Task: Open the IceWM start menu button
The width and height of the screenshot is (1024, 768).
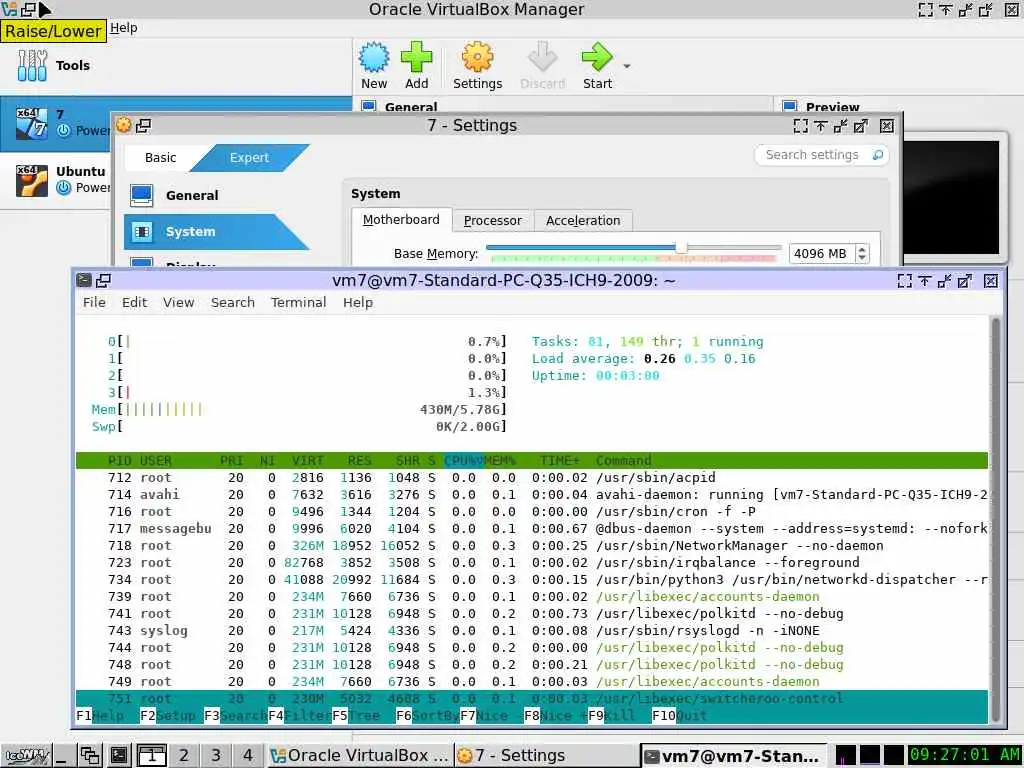Action: pyautogui.click(x=25, y=756)
